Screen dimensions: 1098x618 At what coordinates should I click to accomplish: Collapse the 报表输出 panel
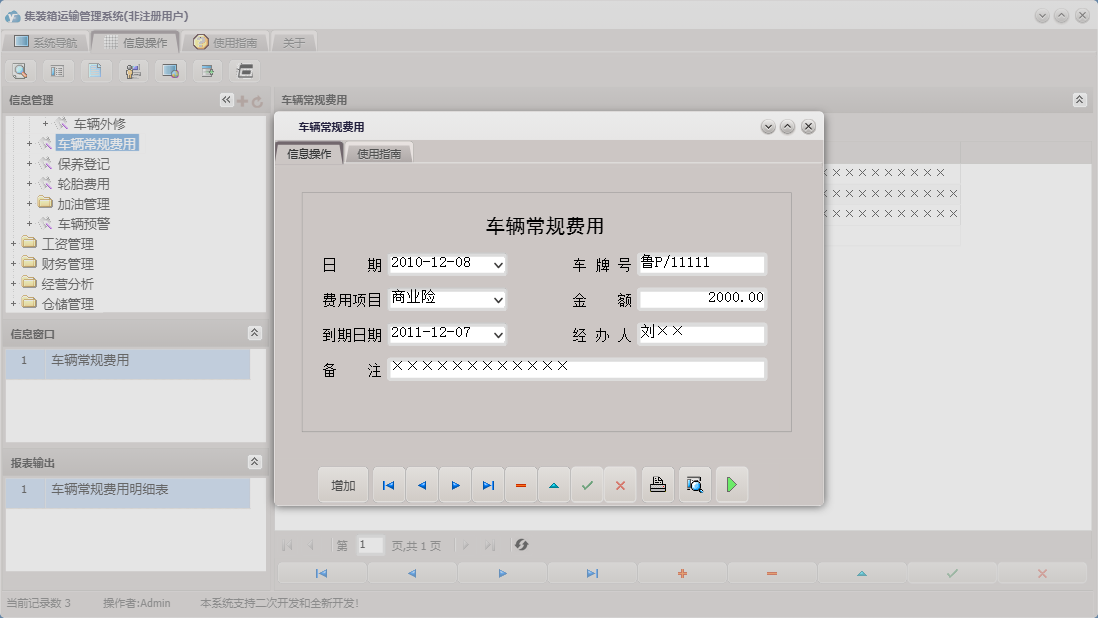255,463
